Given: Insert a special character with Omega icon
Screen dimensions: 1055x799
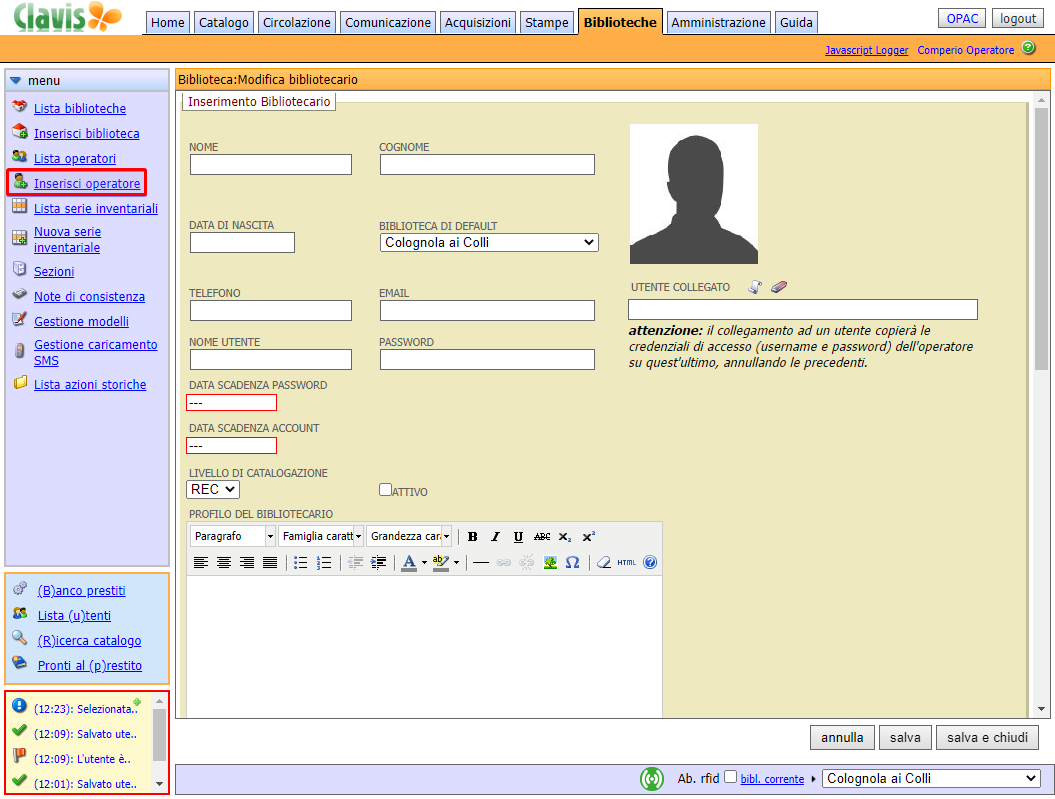Looking at the screenshot, I should pyautogui.click(x=572, y=563).
